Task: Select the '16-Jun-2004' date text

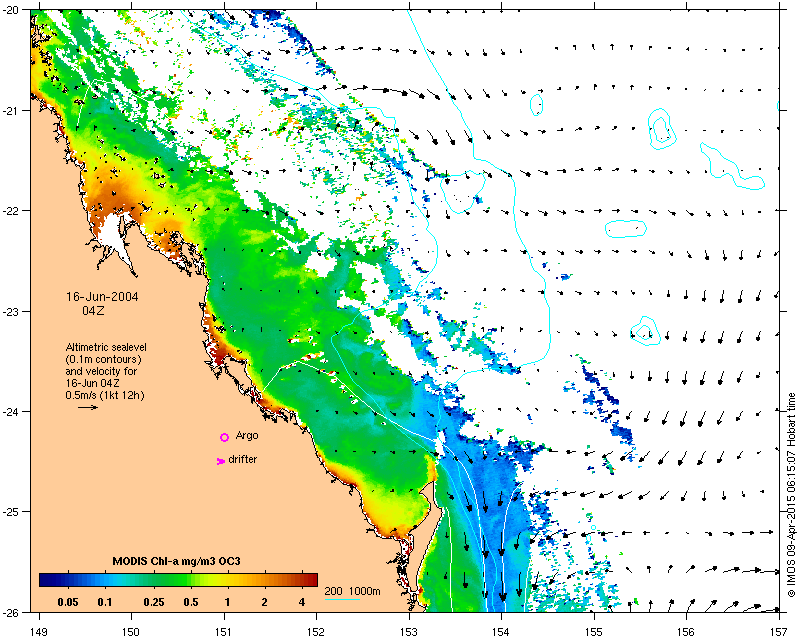Action: pyautogui.click(x=102, y=297)
